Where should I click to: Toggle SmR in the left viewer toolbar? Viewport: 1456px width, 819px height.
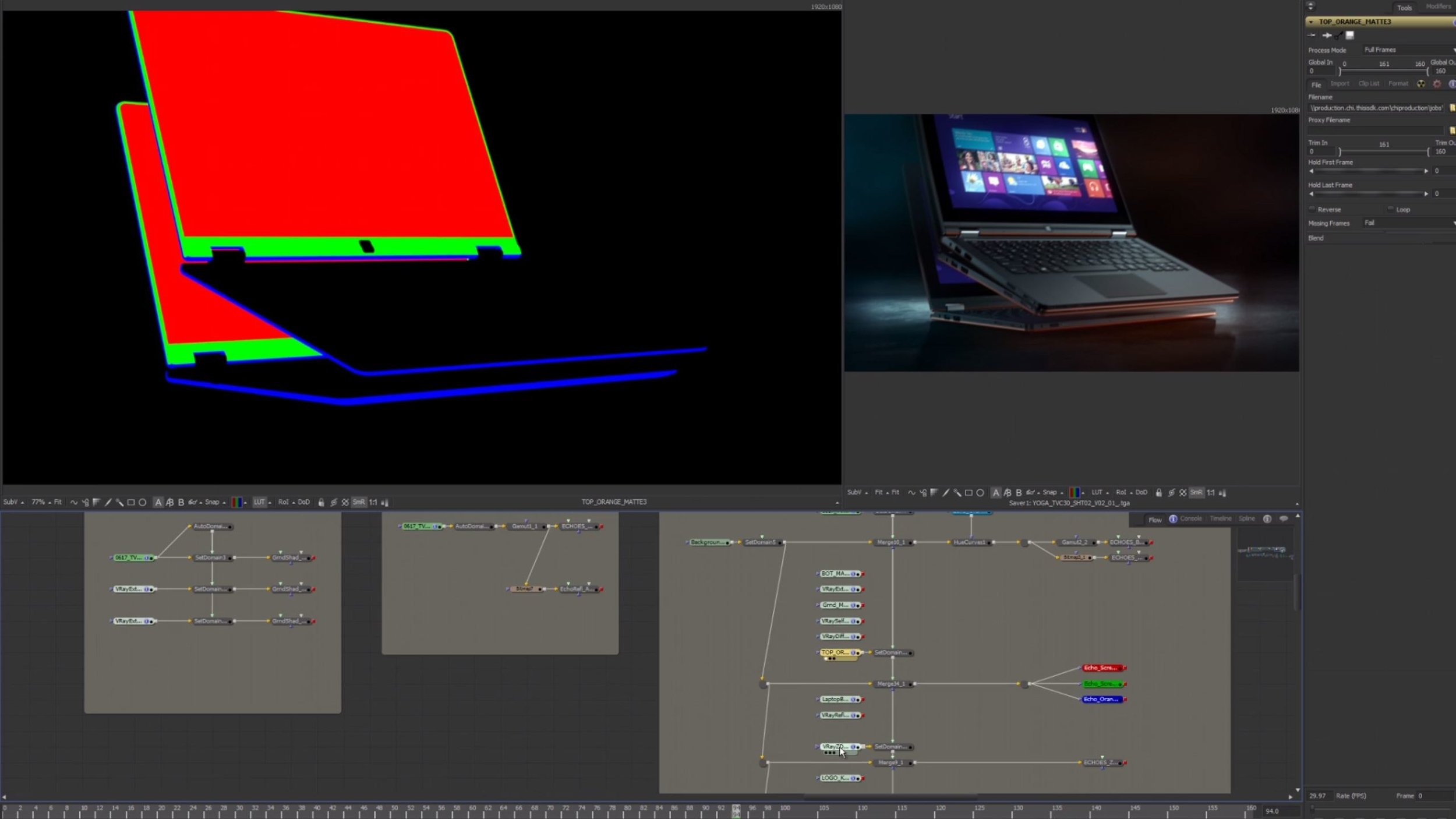pos(359,502)
